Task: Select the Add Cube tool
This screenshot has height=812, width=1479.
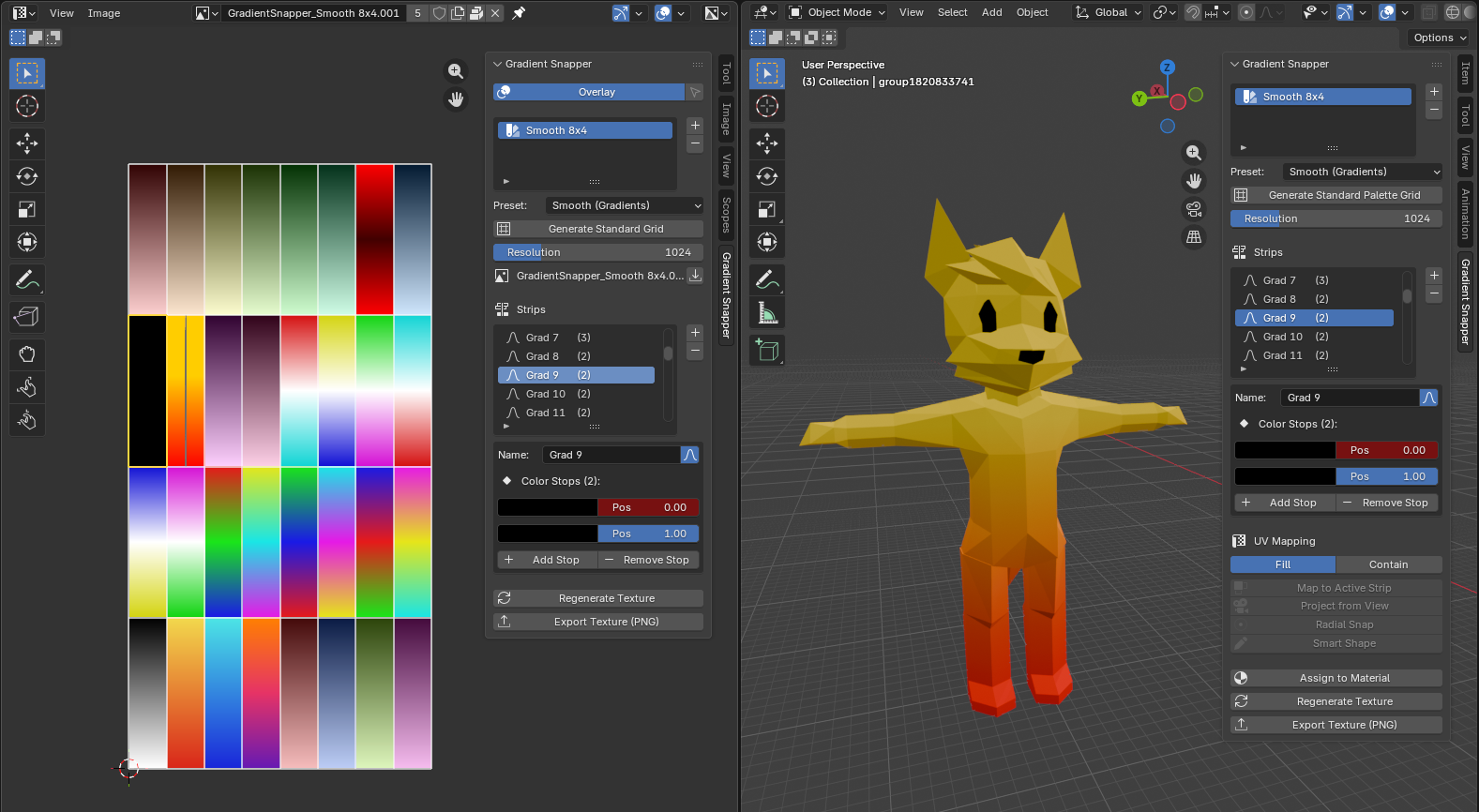Action: click(767, 351)
